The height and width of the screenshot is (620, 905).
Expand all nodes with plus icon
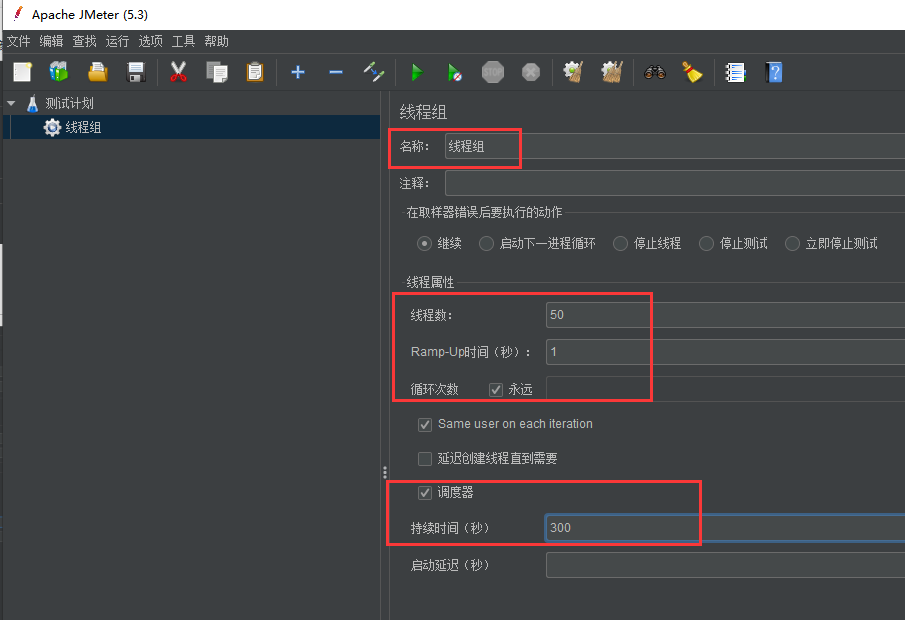pos(298,72)
